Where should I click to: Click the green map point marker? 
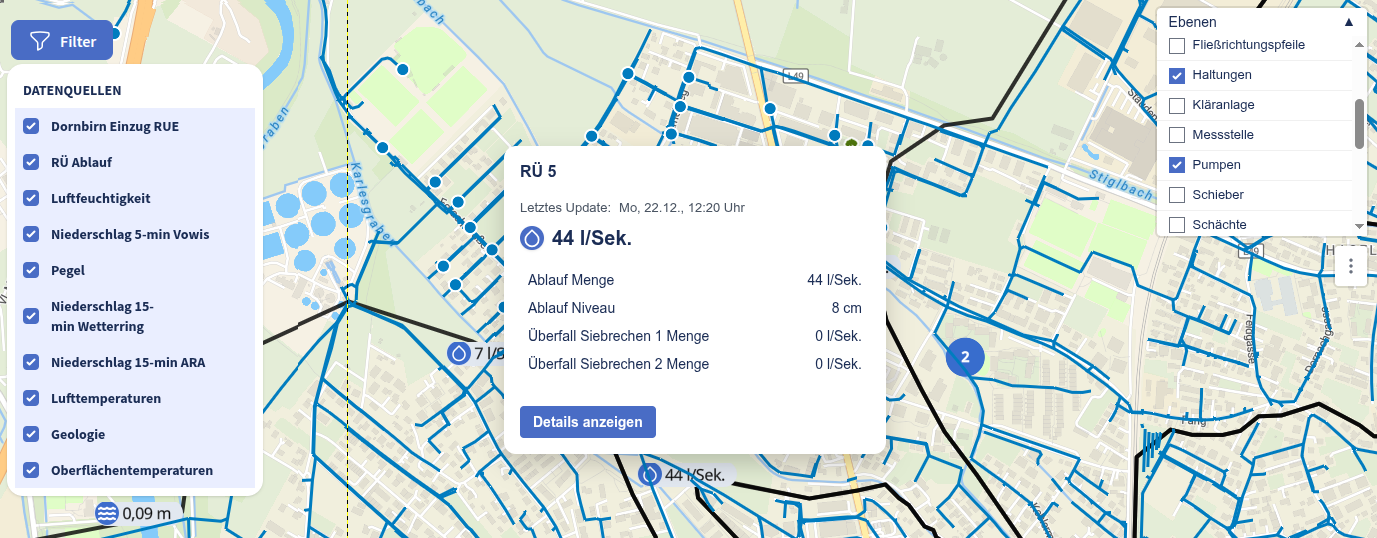[852, 145]
